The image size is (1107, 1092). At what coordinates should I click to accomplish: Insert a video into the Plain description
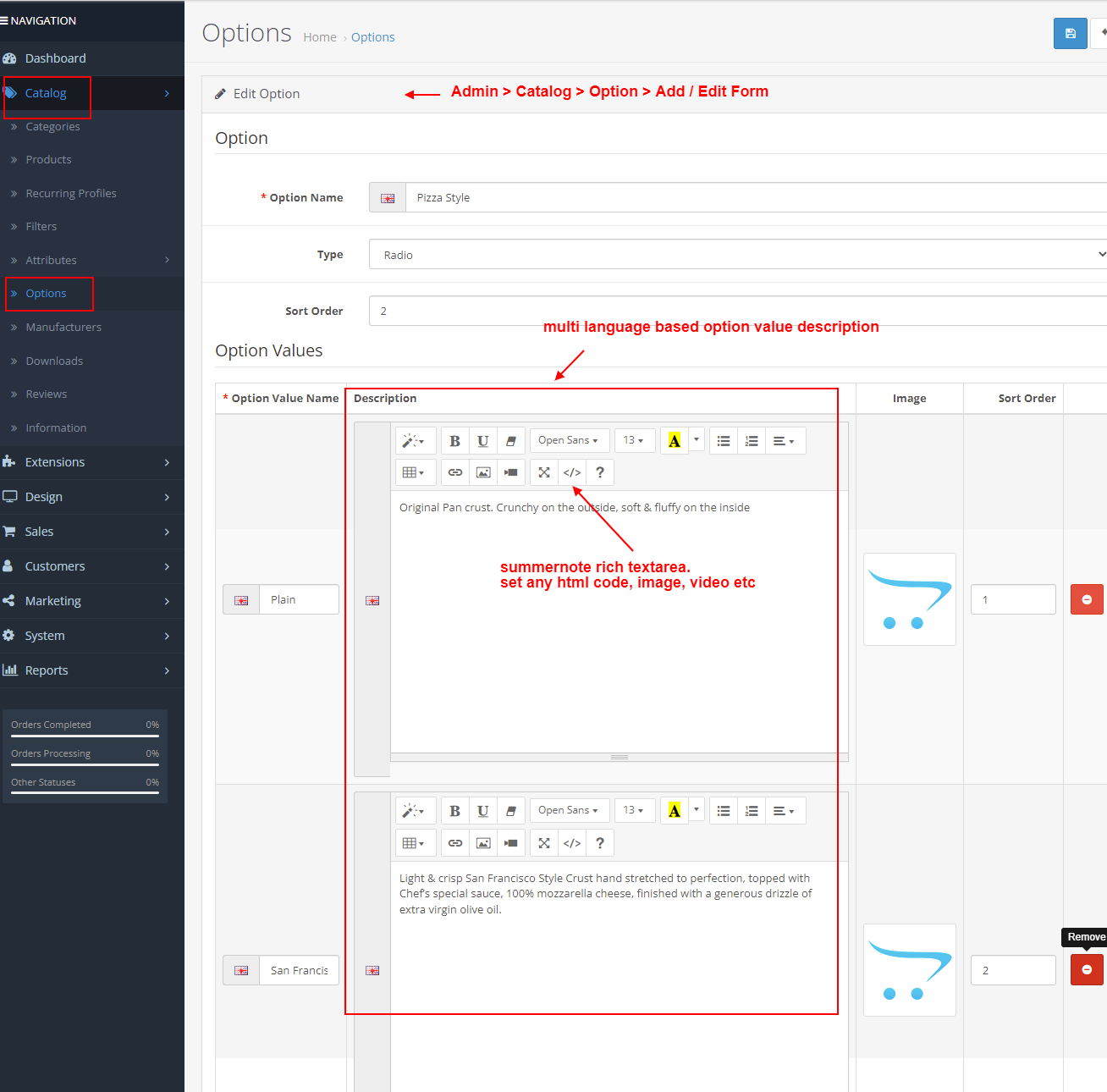510,472
